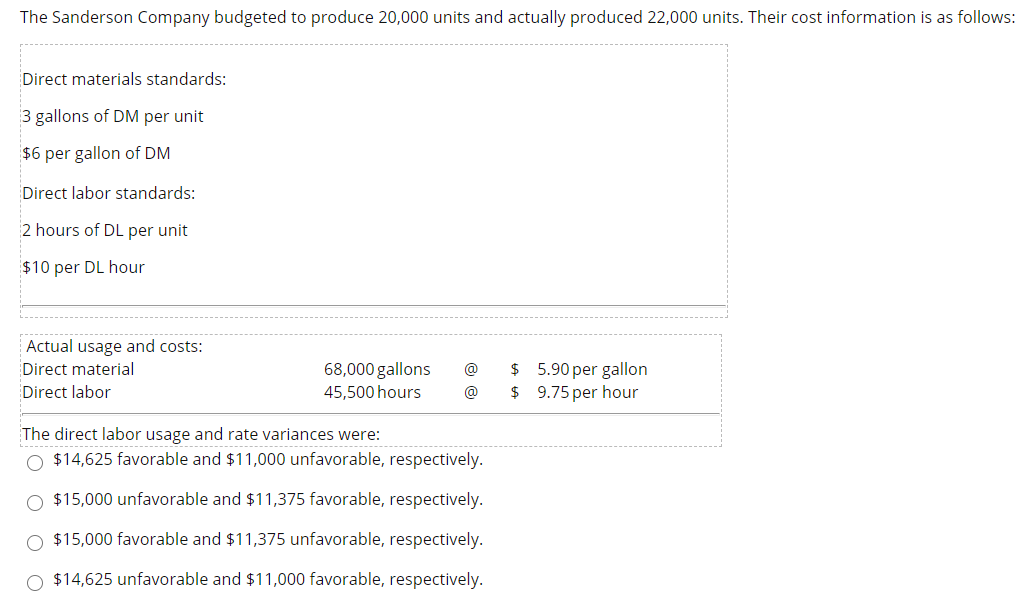Pick the $15,000 favorable and $11,375 unfavorable radio button
The image size is (1027, 601).
pos(35,540)
